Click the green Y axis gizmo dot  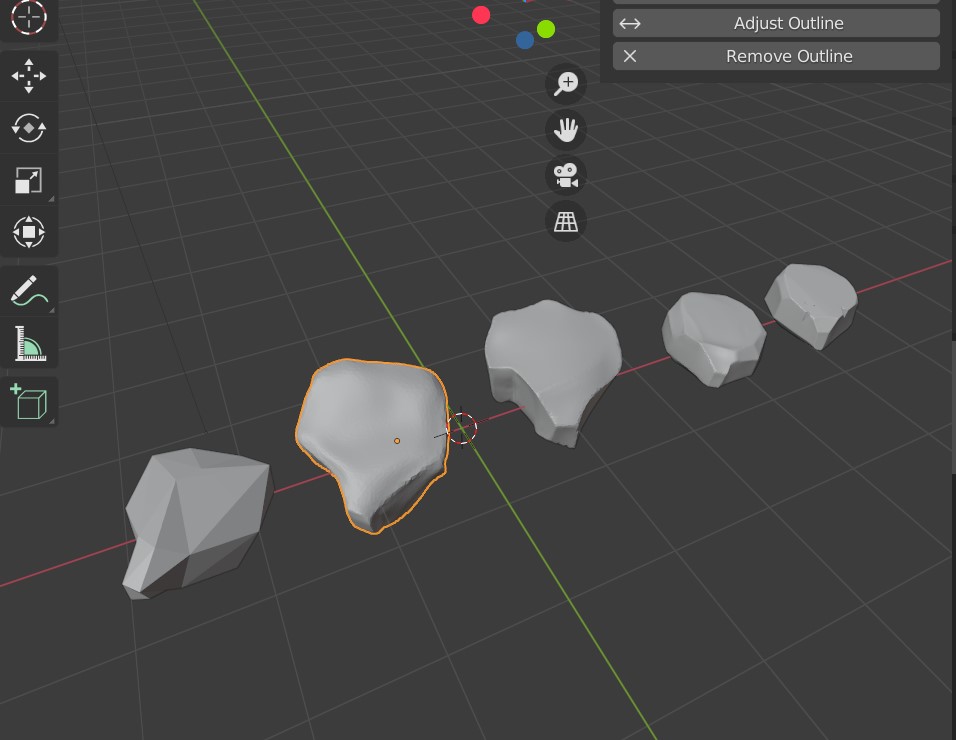(x=546, y=29)
